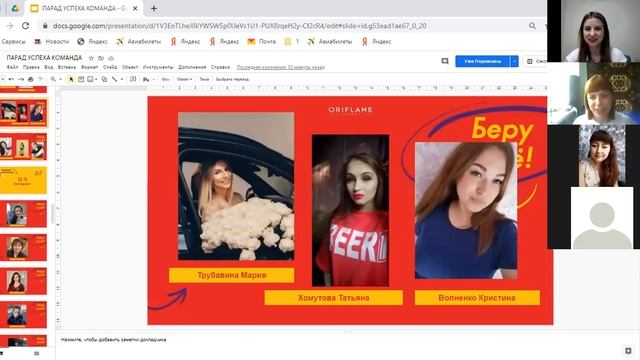
Task: Click the browser Forward arrow
Action: (10, 26)
